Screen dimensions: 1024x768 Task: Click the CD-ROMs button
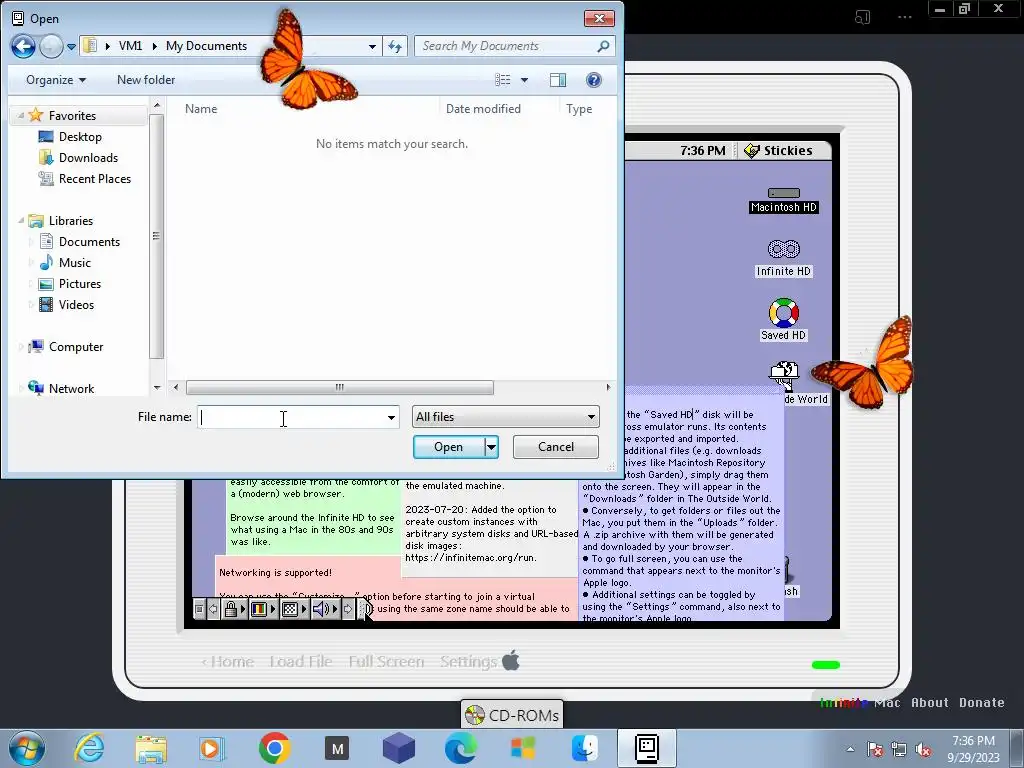pos(512,715)
